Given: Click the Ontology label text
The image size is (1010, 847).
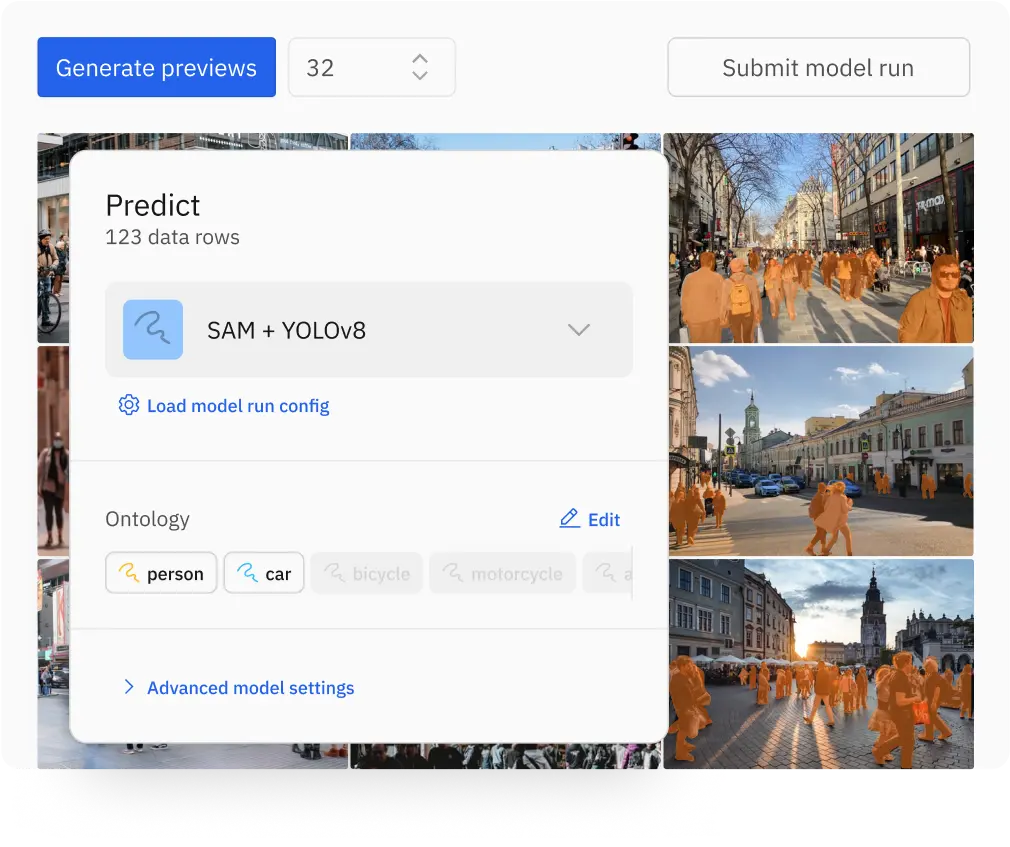Looking at the screenshot, I should click(148, 519).
